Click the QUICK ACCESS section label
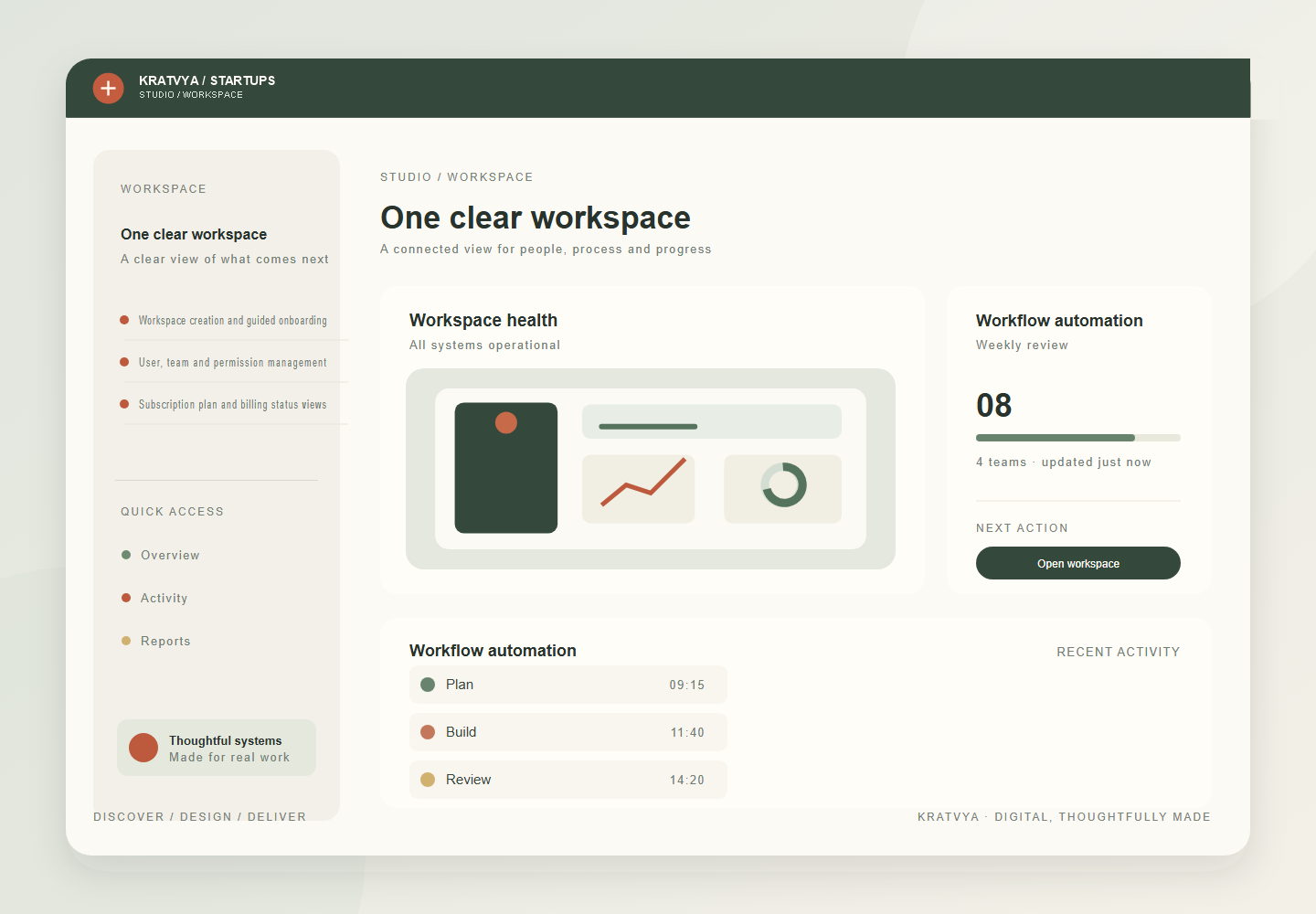Image resolution: width=1316 pixels, height=914 pixels. (x=172, y=512)
